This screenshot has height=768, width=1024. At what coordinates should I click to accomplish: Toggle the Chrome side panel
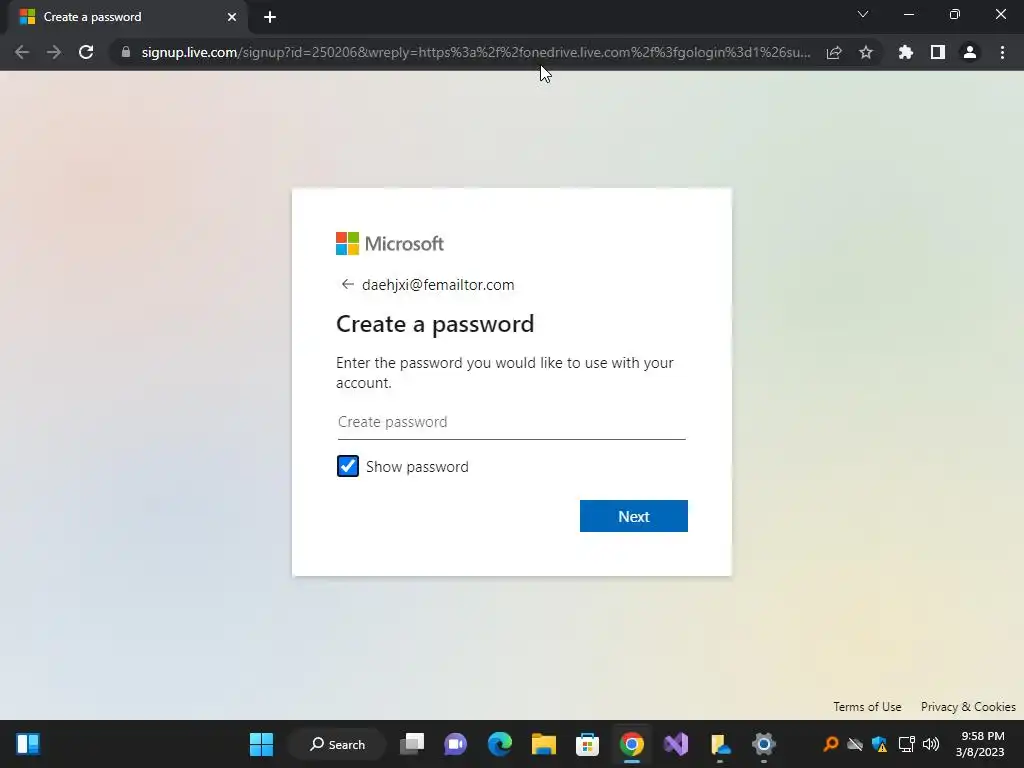tap(938, 52)
